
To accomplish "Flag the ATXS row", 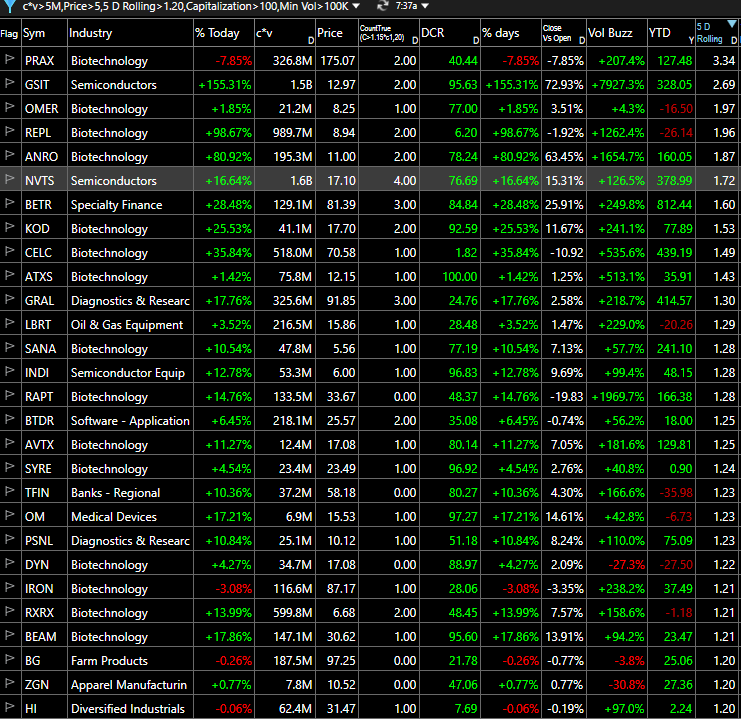I will (9, 275).
